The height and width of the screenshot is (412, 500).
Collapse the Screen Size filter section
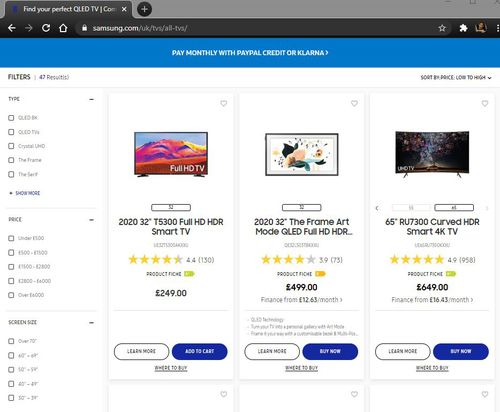(91, 323)
